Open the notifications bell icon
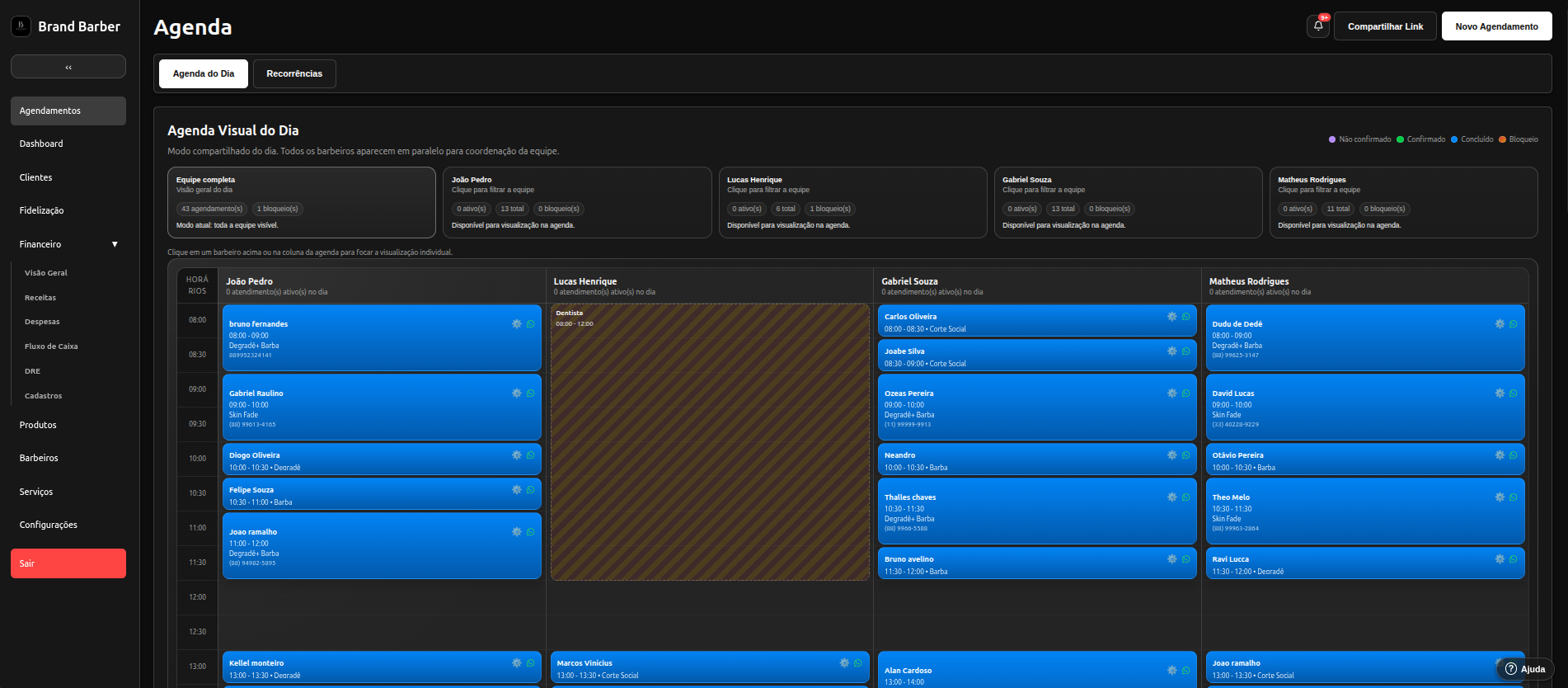1568x688 pixels. pyautogui.click(x=1317, y=26)
